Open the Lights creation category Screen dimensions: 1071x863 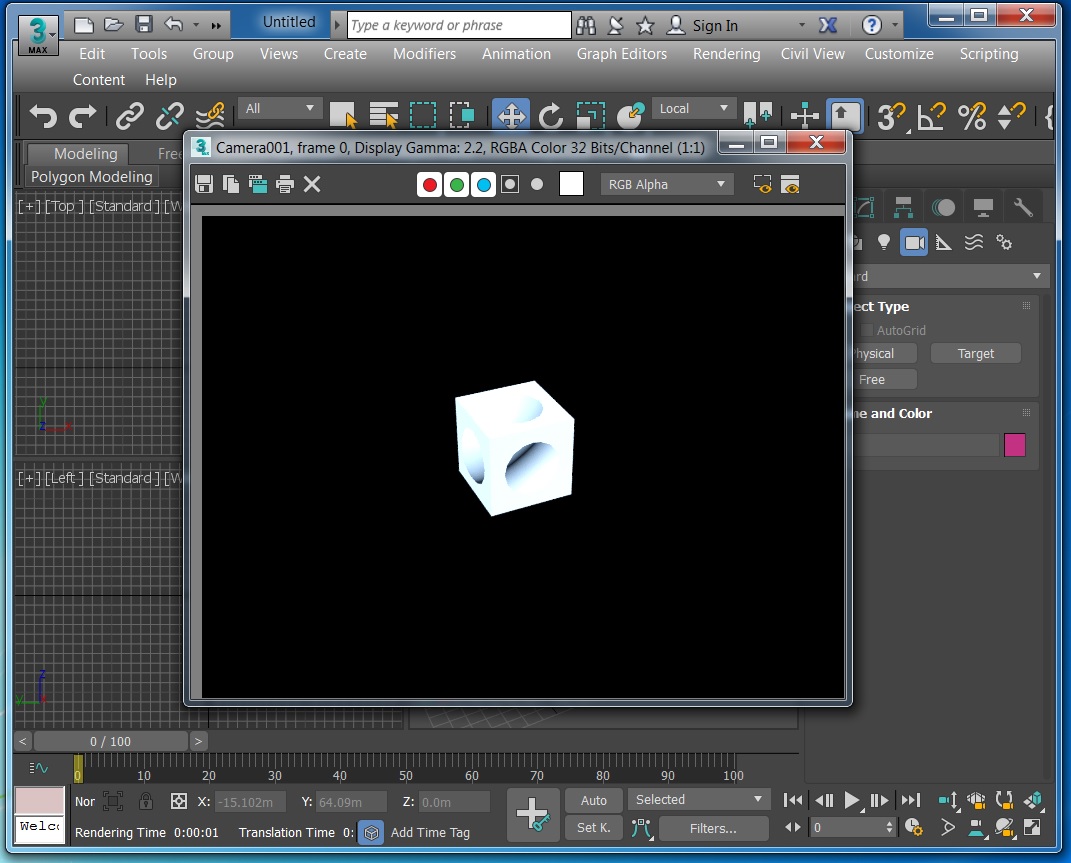click(884, 242)
